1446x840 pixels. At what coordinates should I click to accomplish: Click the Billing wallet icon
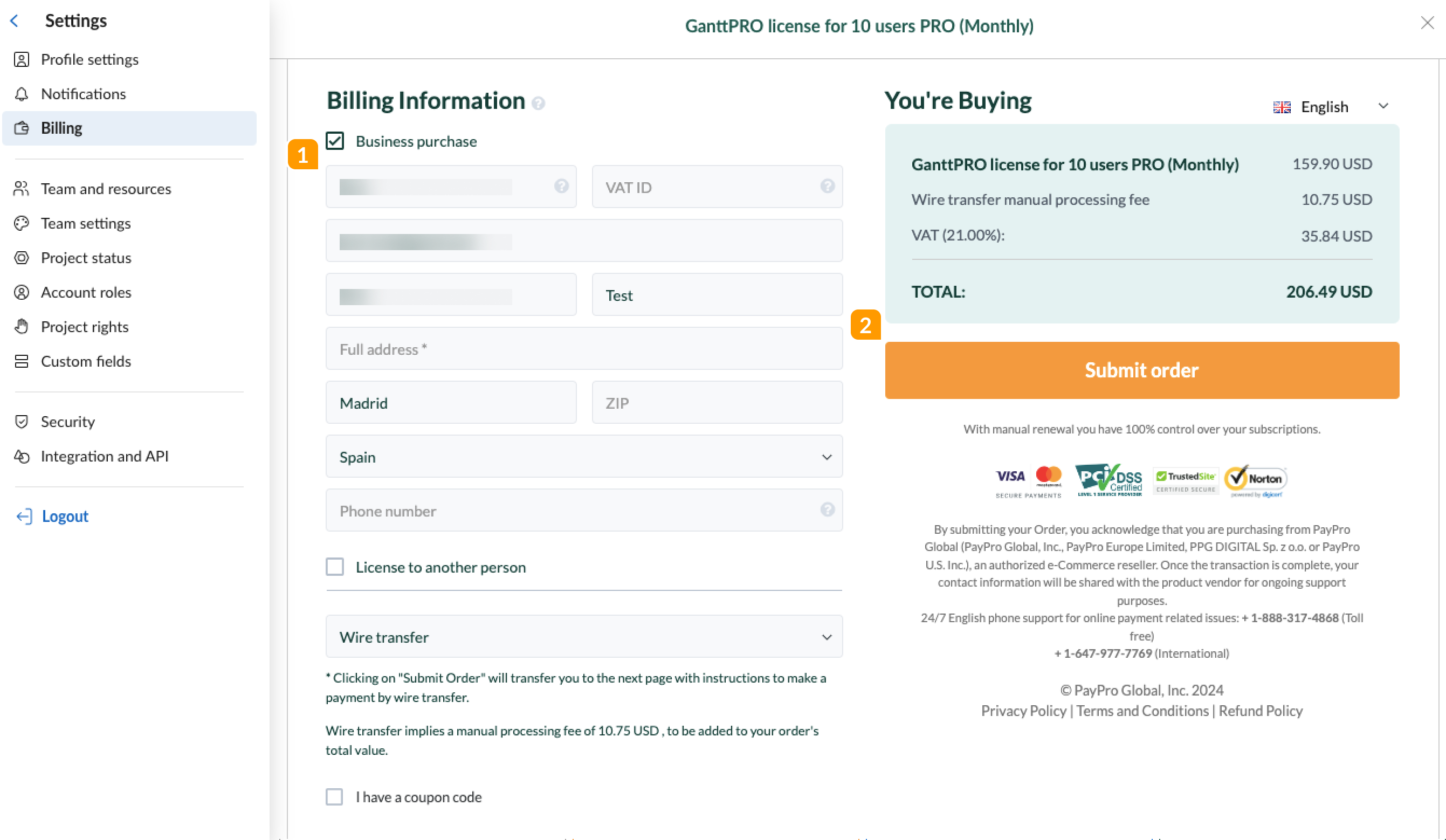point(21,127)
